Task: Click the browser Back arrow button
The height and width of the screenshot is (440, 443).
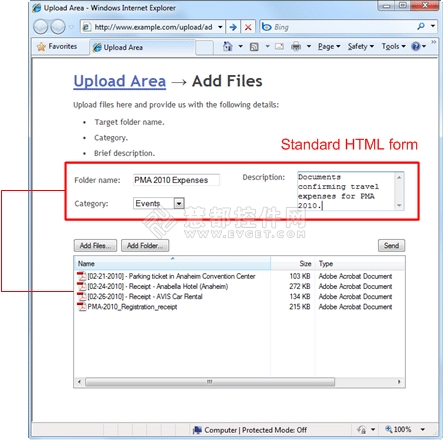Action: click(x=41, y=27)
